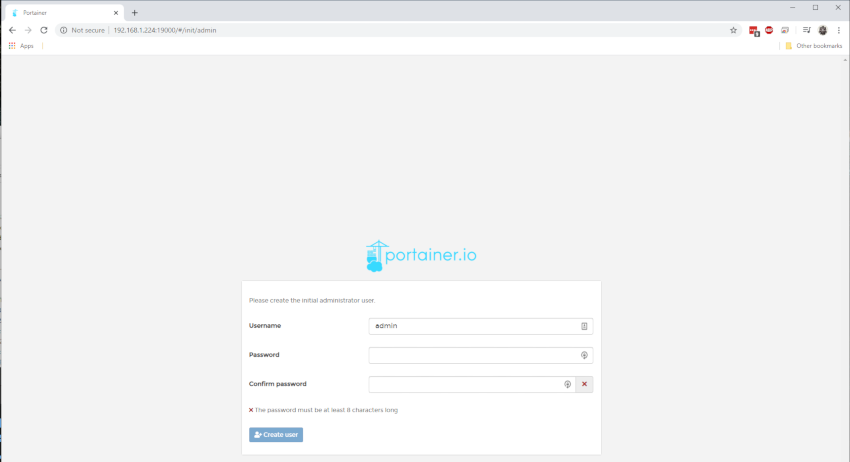
Task: Open the Apps grid shortcut
Action: click(x=21, y=46)
